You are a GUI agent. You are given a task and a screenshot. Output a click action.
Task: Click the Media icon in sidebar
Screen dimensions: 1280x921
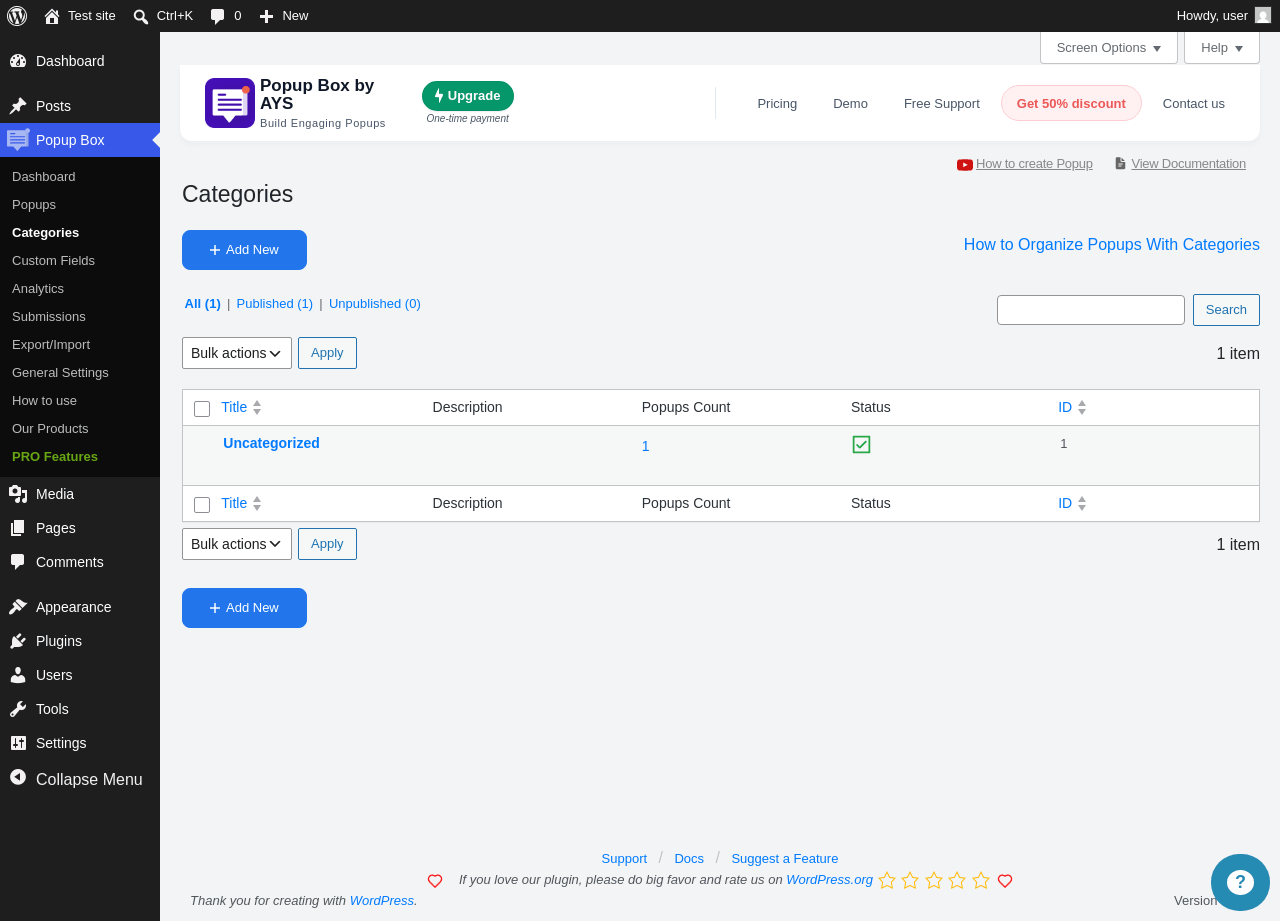(x=18, y=494)
